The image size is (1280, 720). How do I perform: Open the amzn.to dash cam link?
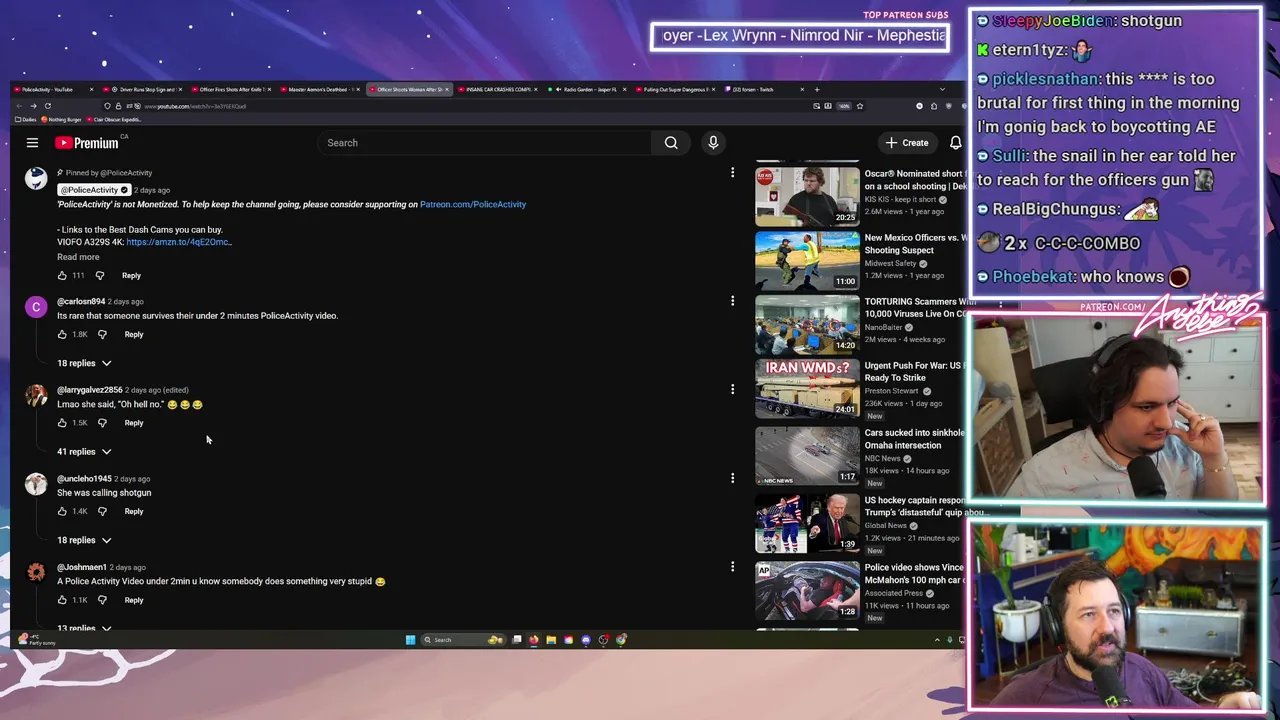point(179,242)
